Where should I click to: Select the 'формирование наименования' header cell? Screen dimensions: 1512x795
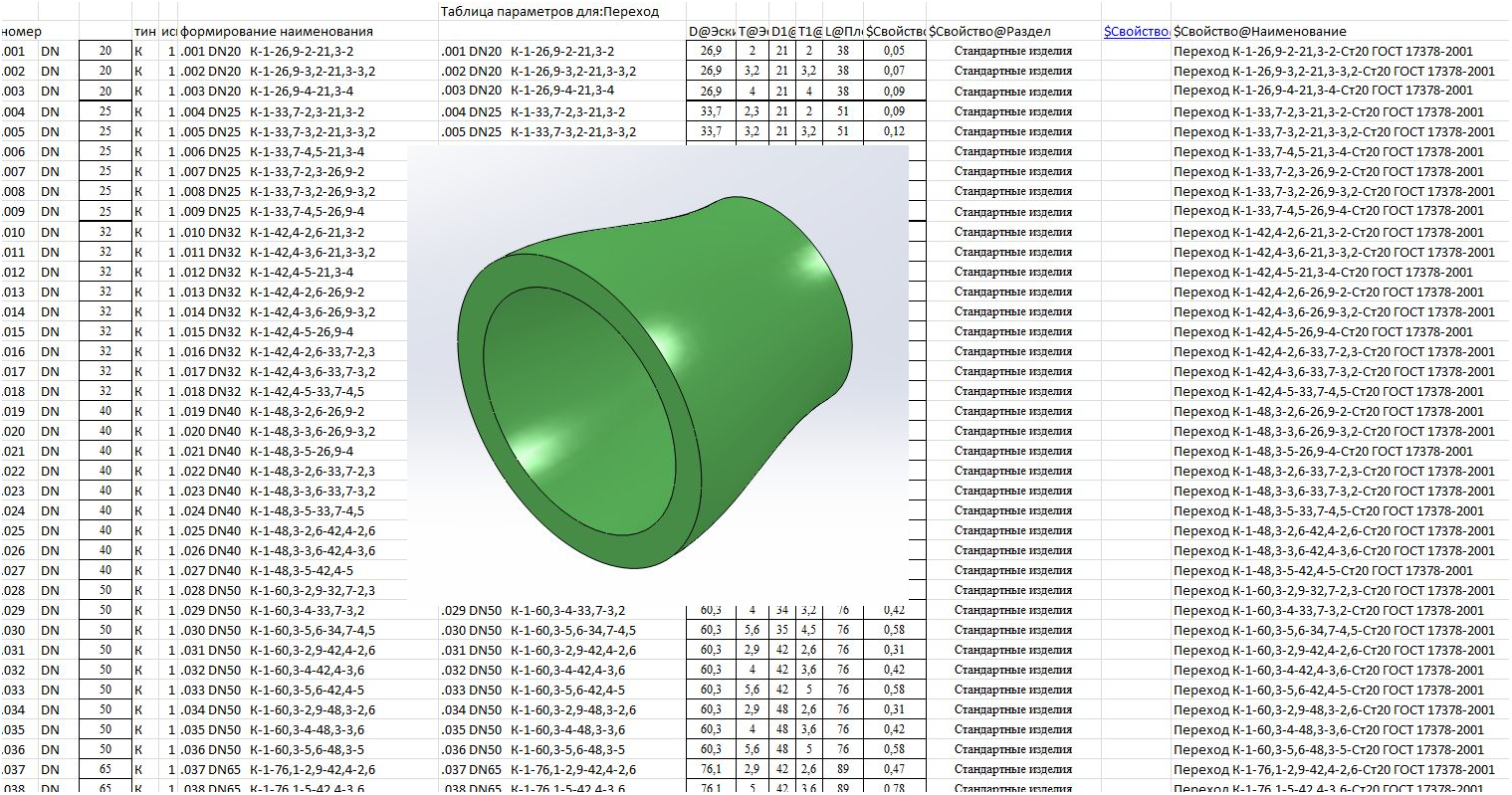[x=278, y=32]
